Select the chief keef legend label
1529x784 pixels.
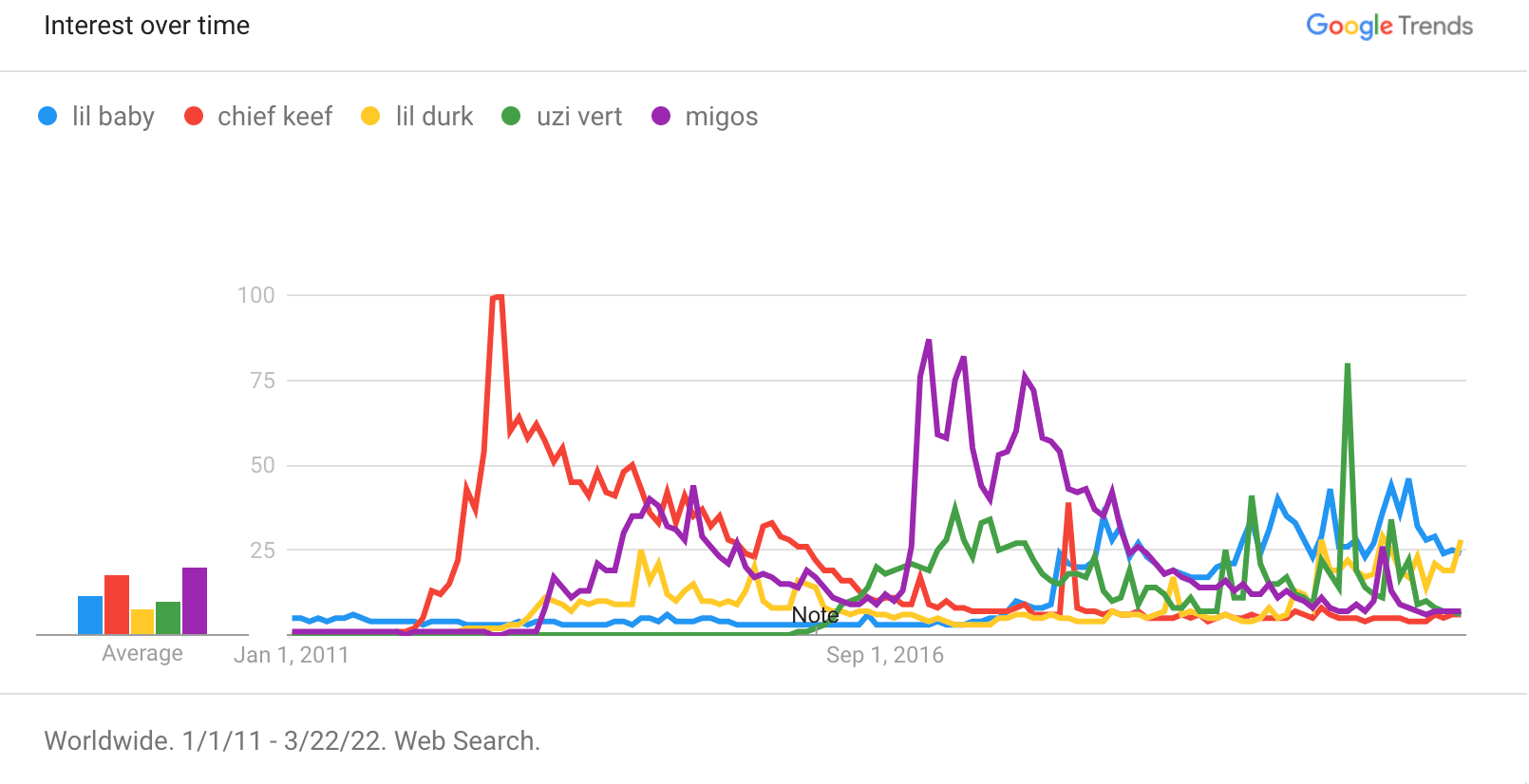click(274, 117)
